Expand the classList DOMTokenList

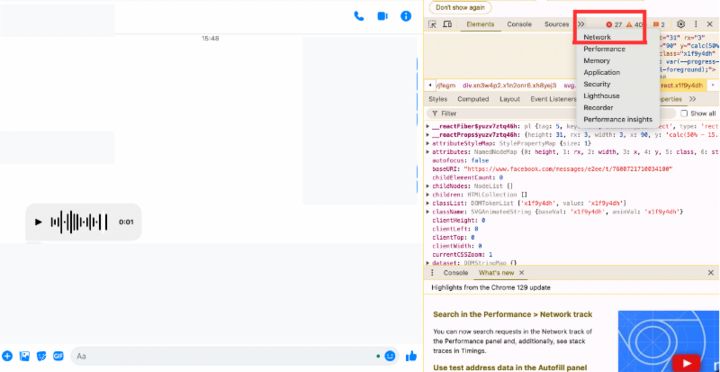click(428, 203)
